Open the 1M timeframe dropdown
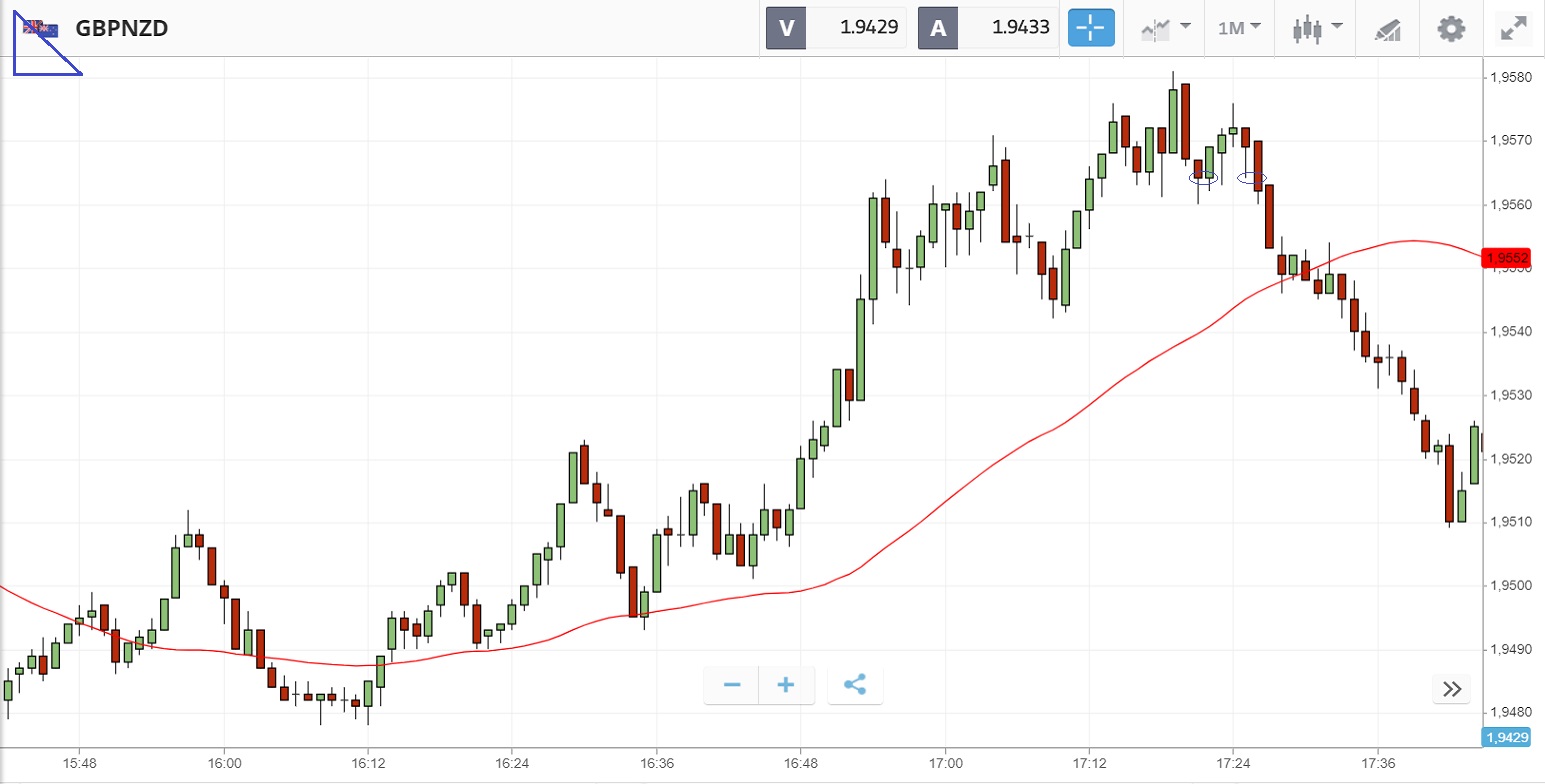1545x784 pixels. click(1239, 28)
